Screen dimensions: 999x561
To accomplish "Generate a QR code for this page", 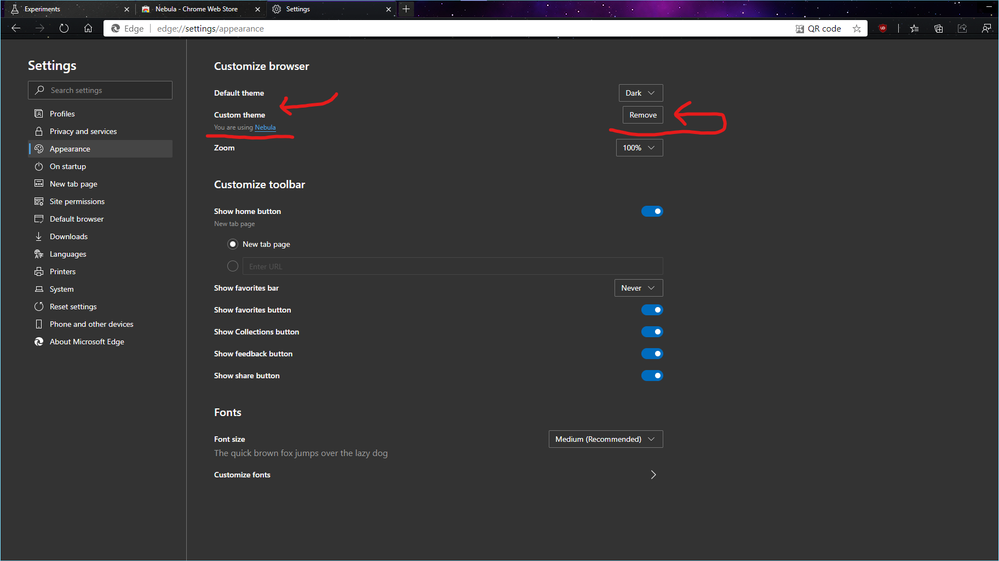I will [x=818, y=29].
